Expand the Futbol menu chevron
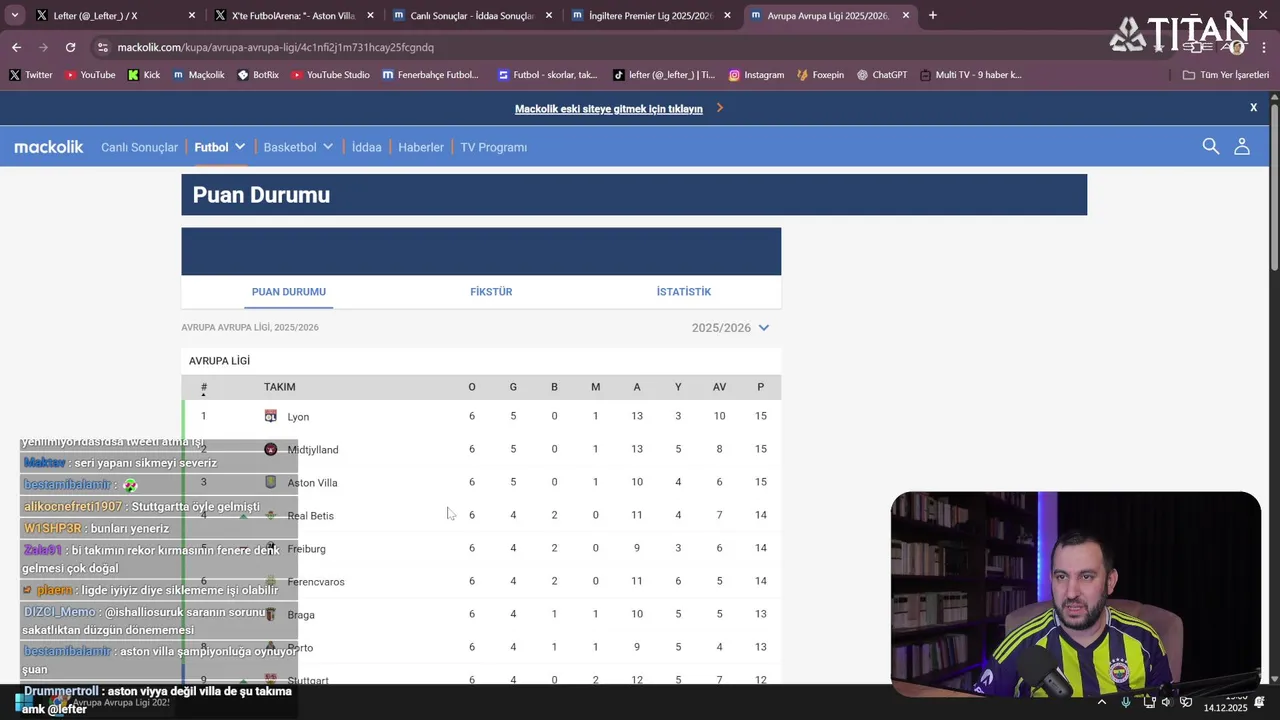1280x720 pixels. coord(240,147)
